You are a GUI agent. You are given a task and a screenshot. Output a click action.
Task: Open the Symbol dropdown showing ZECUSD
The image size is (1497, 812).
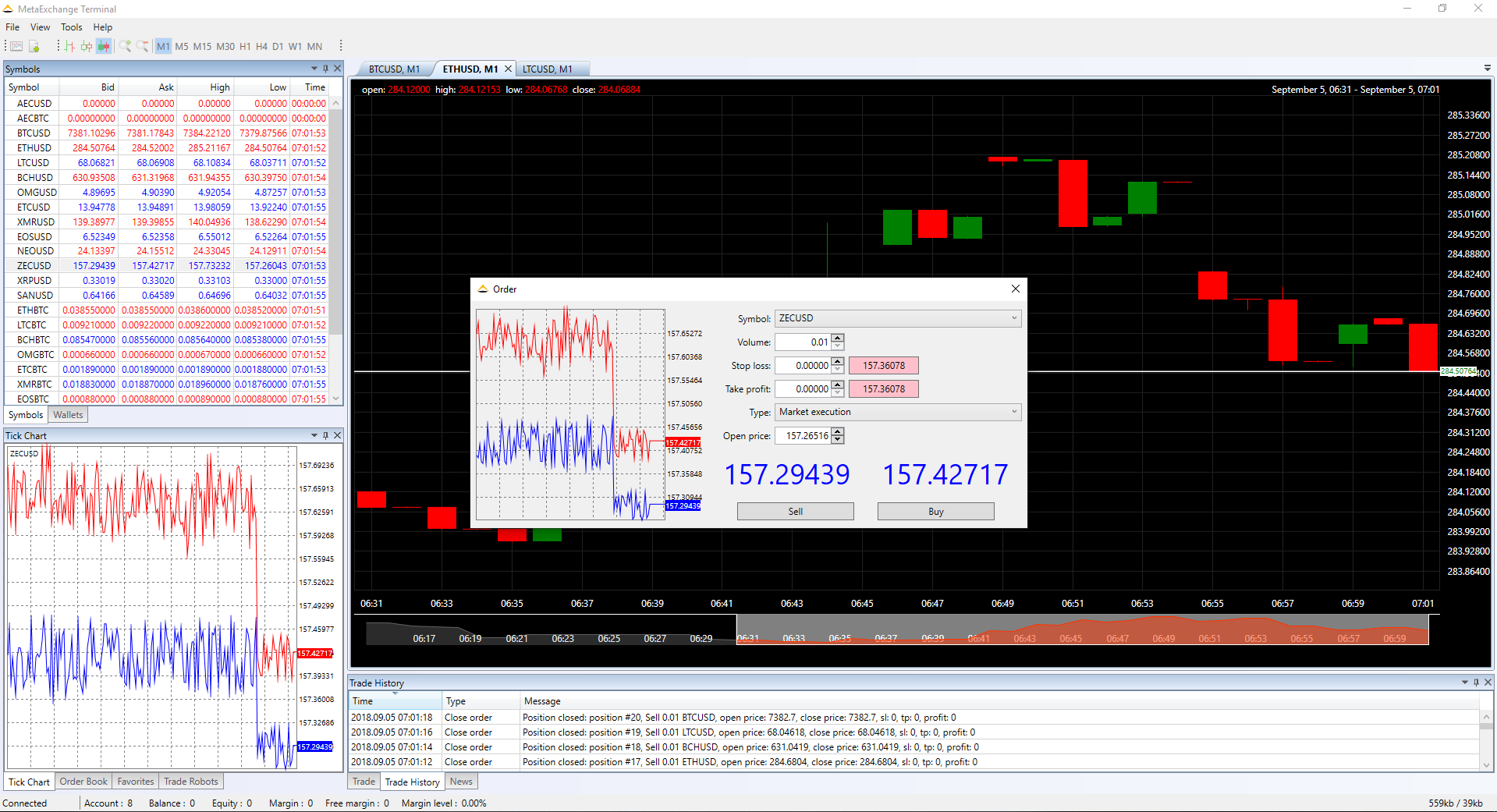click(898, 318)
